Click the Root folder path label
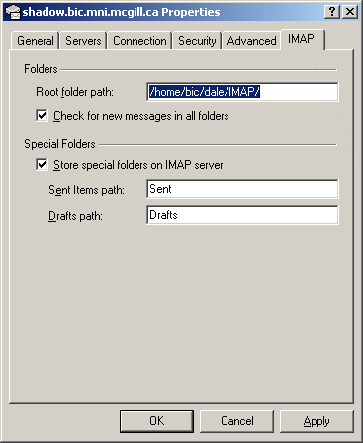363x443 pixels. [x=75, y=92]
